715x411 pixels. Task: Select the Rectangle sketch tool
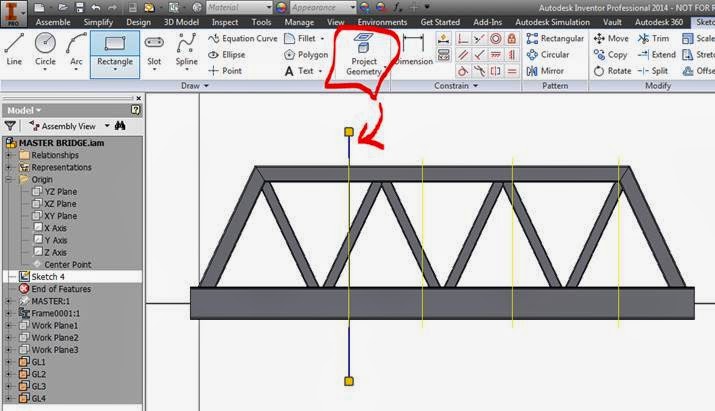[115, 54]
